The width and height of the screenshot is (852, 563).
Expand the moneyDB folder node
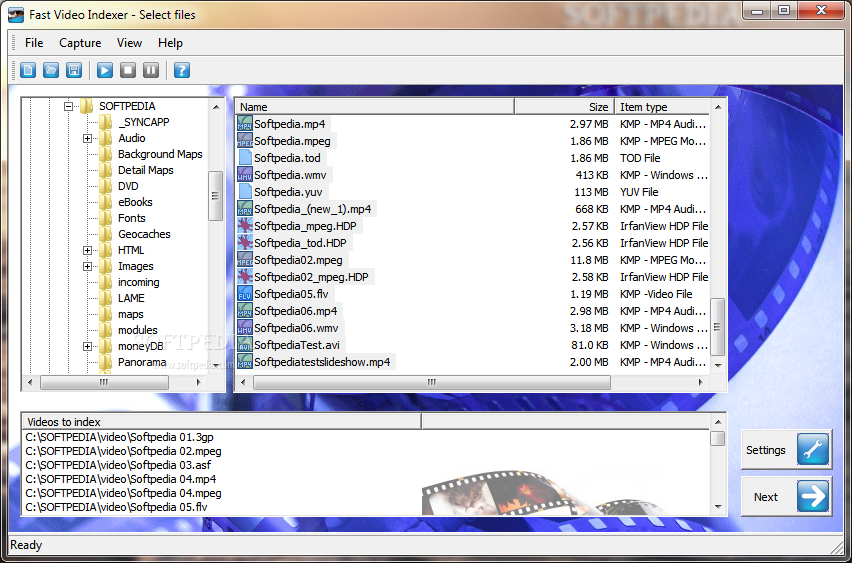(x=87, y=346)
